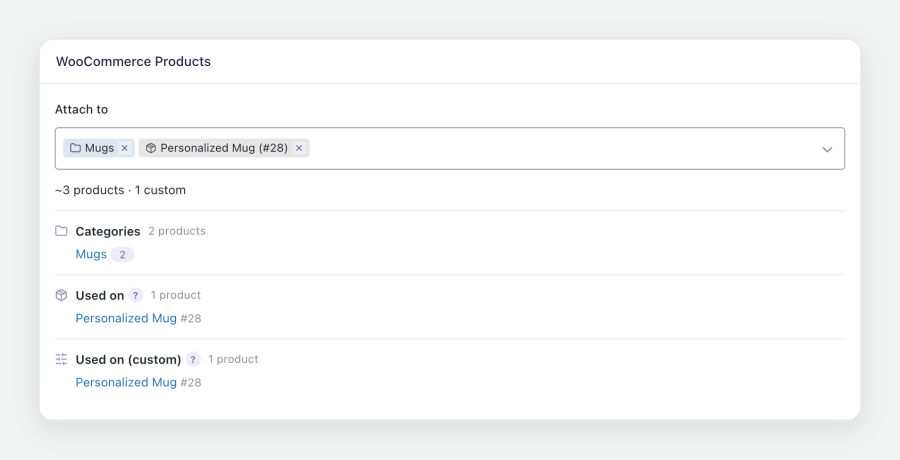Open Personalized Mug link under Used on

pyautogui.click(x=126, y=318)
